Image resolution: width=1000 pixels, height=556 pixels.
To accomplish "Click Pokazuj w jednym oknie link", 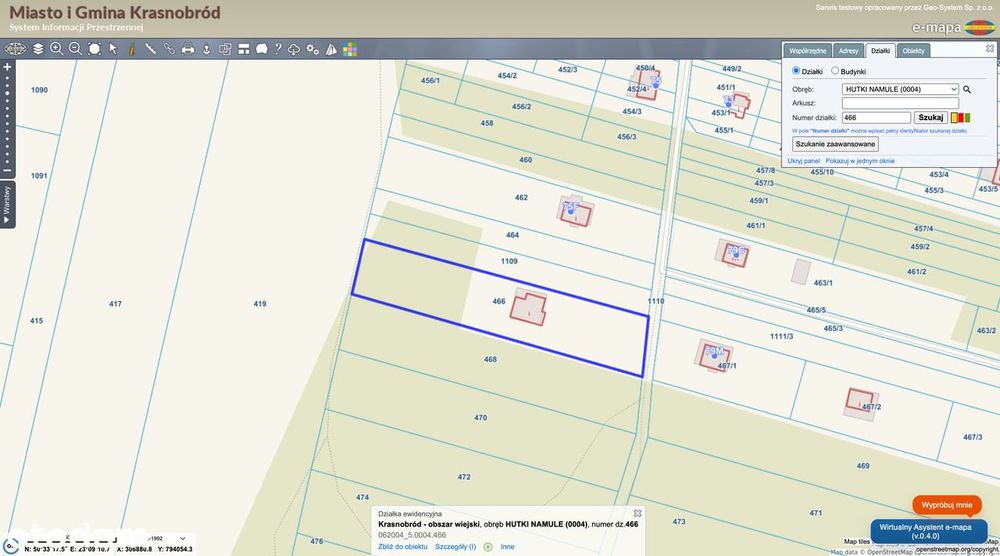I will 860,161.
